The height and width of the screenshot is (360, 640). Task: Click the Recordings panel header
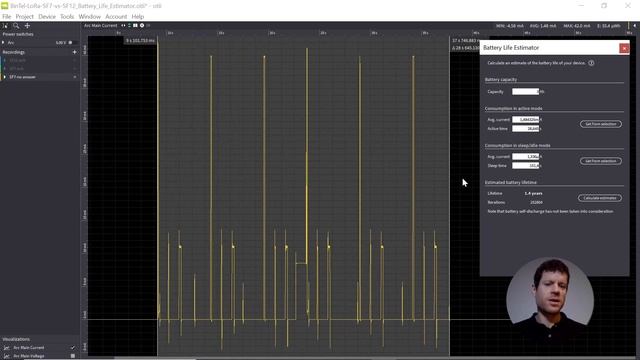click(x=13, y=52)
